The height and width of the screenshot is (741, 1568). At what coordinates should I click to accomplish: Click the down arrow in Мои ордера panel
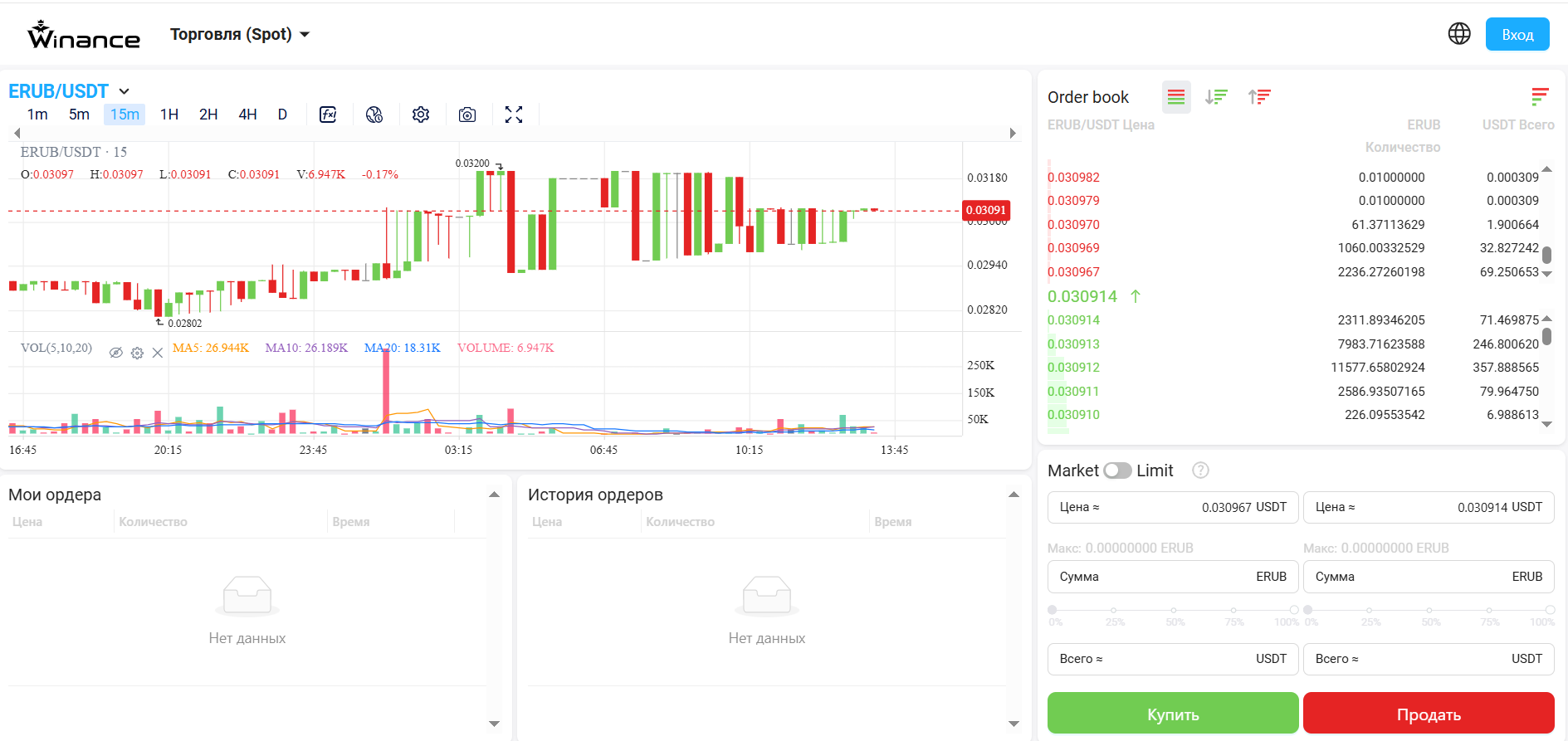[494, 724]
